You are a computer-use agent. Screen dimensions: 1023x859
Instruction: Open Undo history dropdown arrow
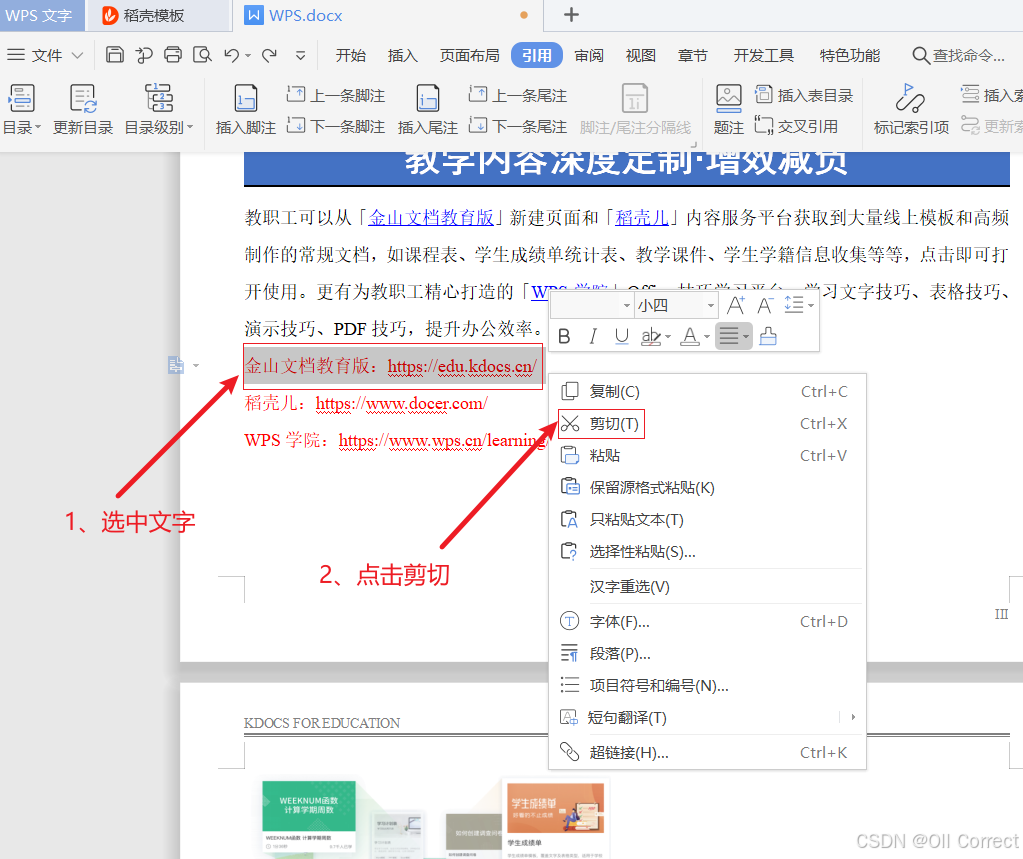point(248,56)
